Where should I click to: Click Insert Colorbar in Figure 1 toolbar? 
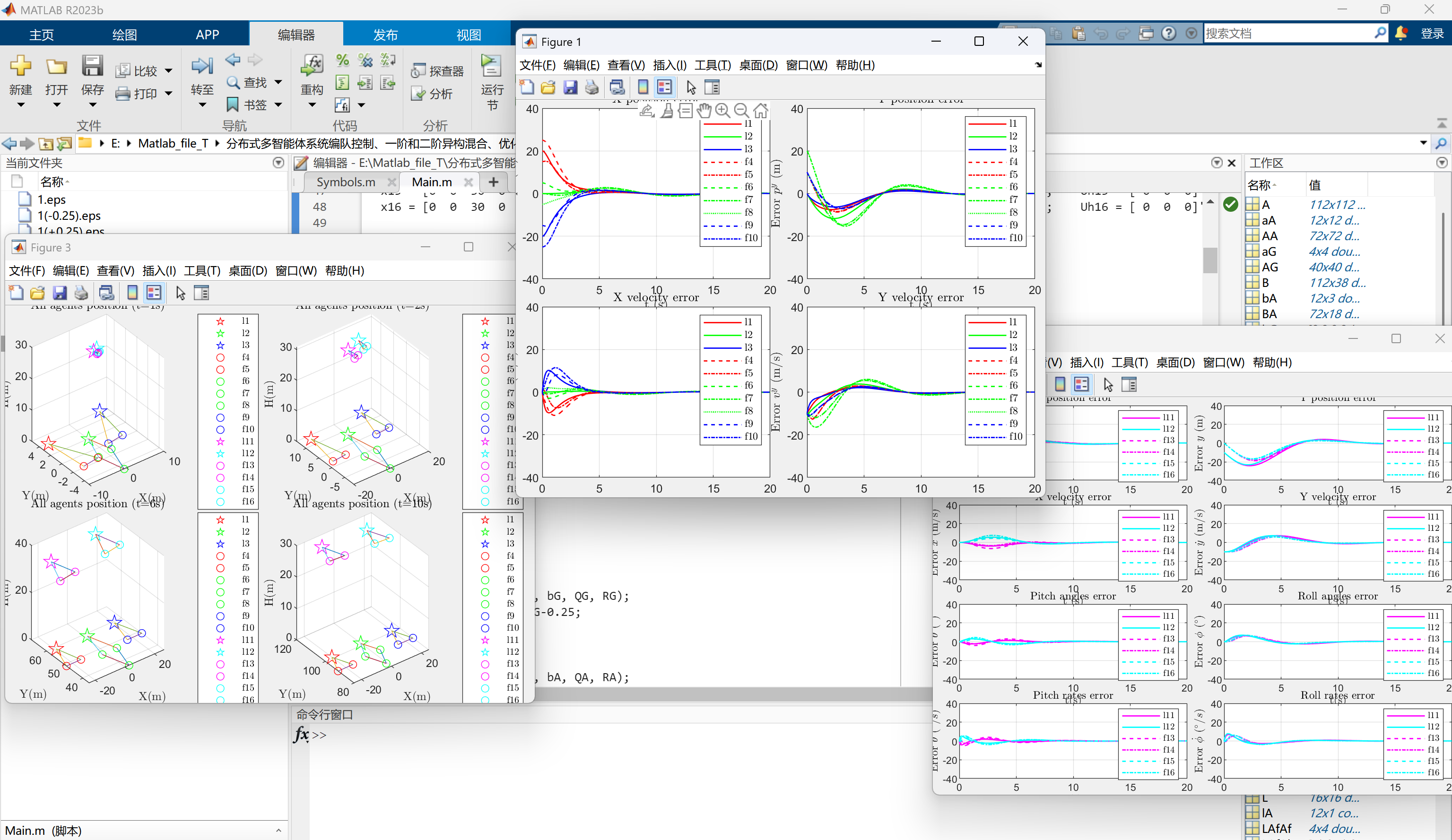point(643,87)
